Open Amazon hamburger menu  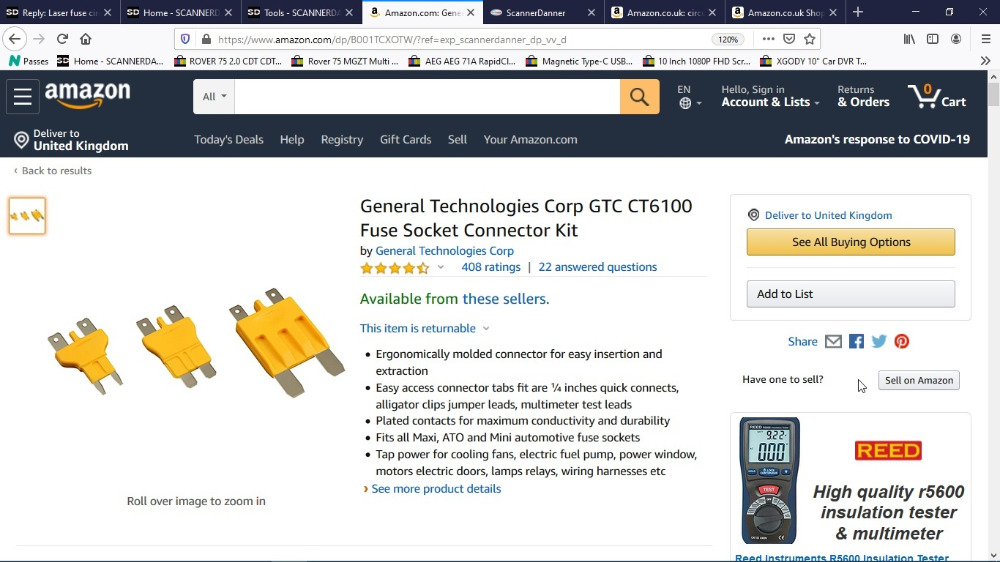[22, 97]
